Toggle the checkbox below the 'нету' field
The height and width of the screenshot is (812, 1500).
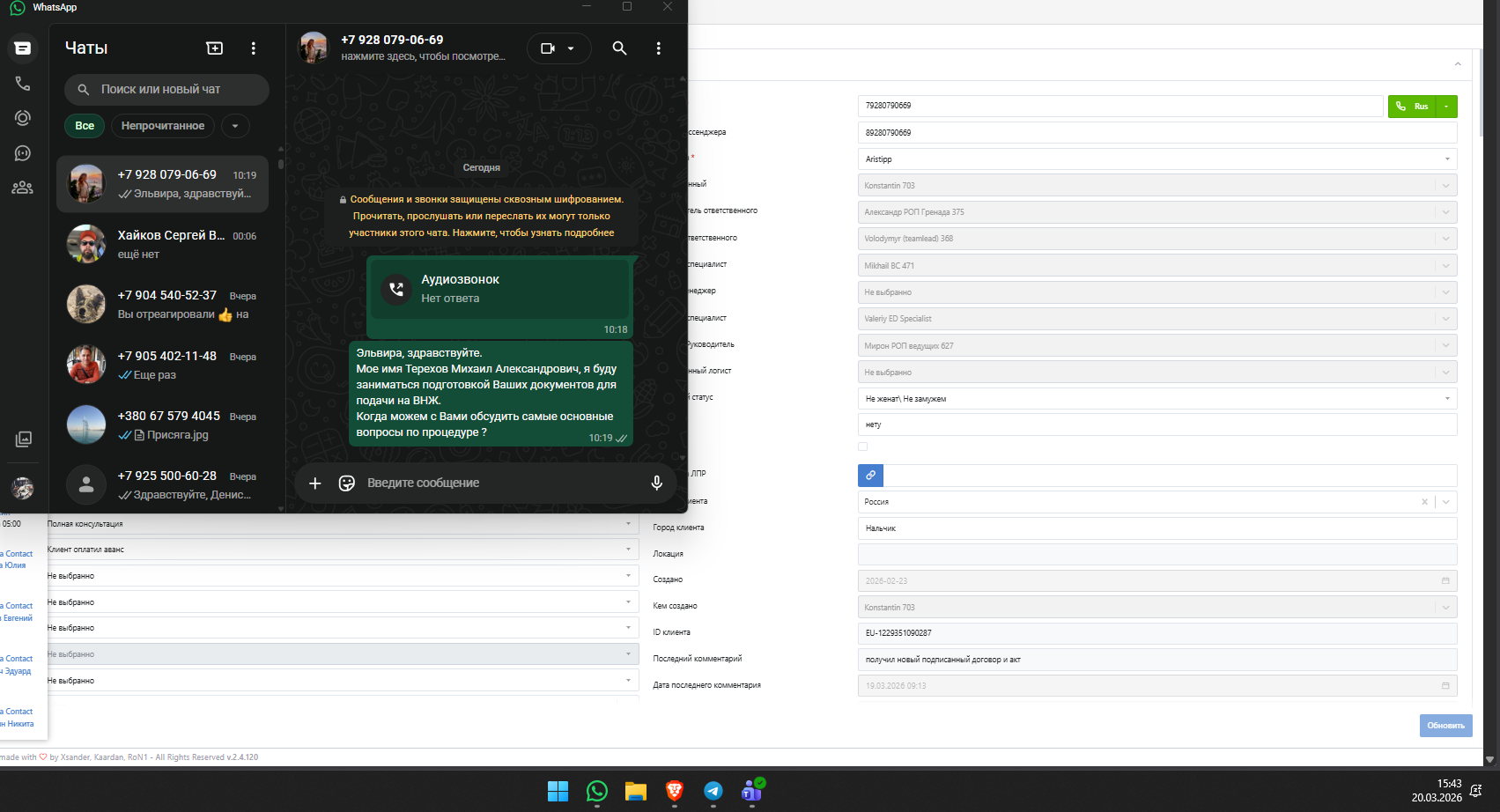coord(862,447)
